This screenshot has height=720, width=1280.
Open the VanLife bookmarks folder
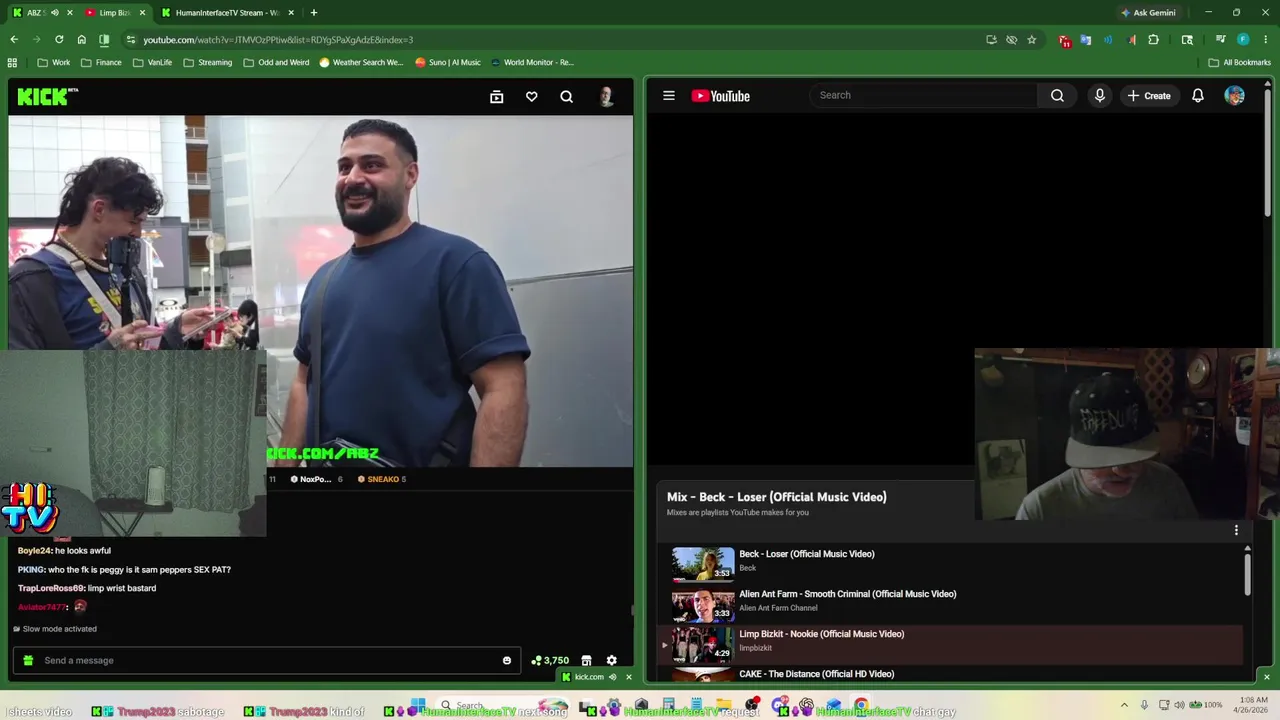click(151, 62)
